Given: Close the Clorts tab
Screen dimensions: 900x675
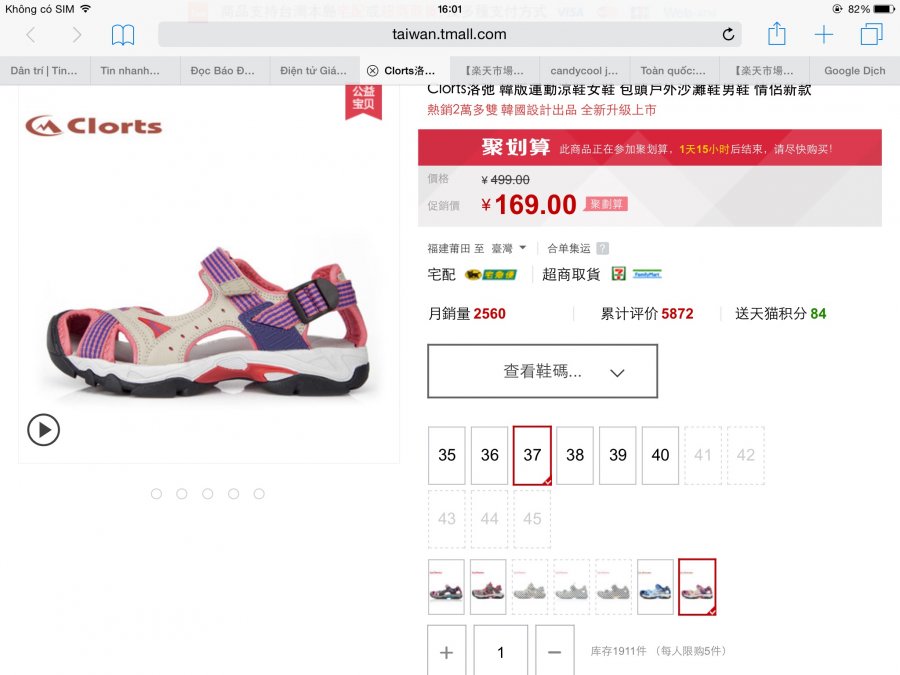Looking at the screenshot, I should [373, 71].
